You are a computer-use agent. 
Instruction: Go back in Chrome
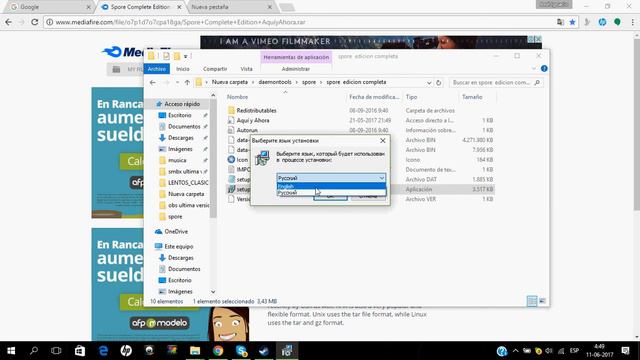click(9, 22)
